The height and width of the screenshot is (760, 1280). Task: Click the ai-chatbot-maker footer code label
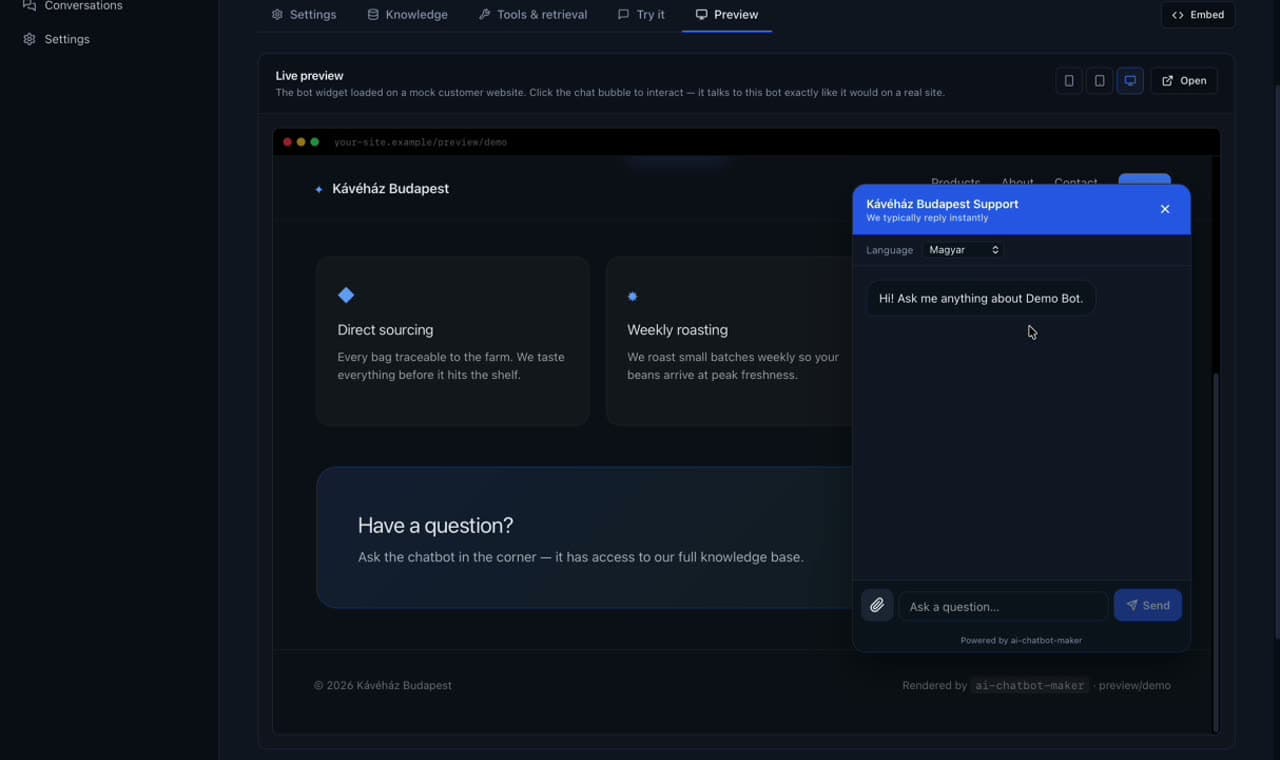[x=1030, y=685]
